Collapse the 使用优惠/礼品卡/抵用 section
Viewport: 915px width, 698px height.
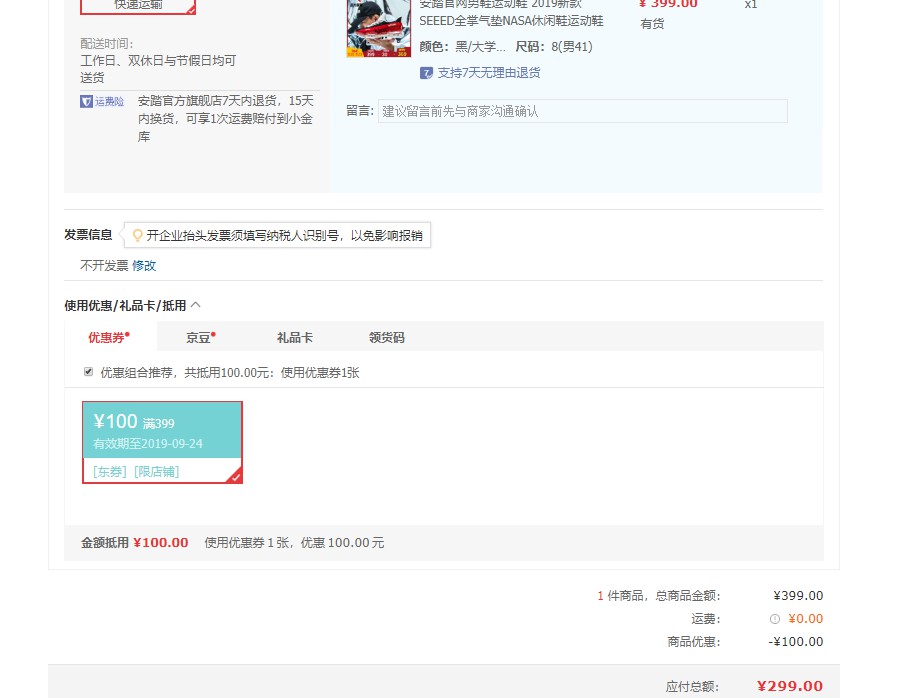(x=195, y=305)
